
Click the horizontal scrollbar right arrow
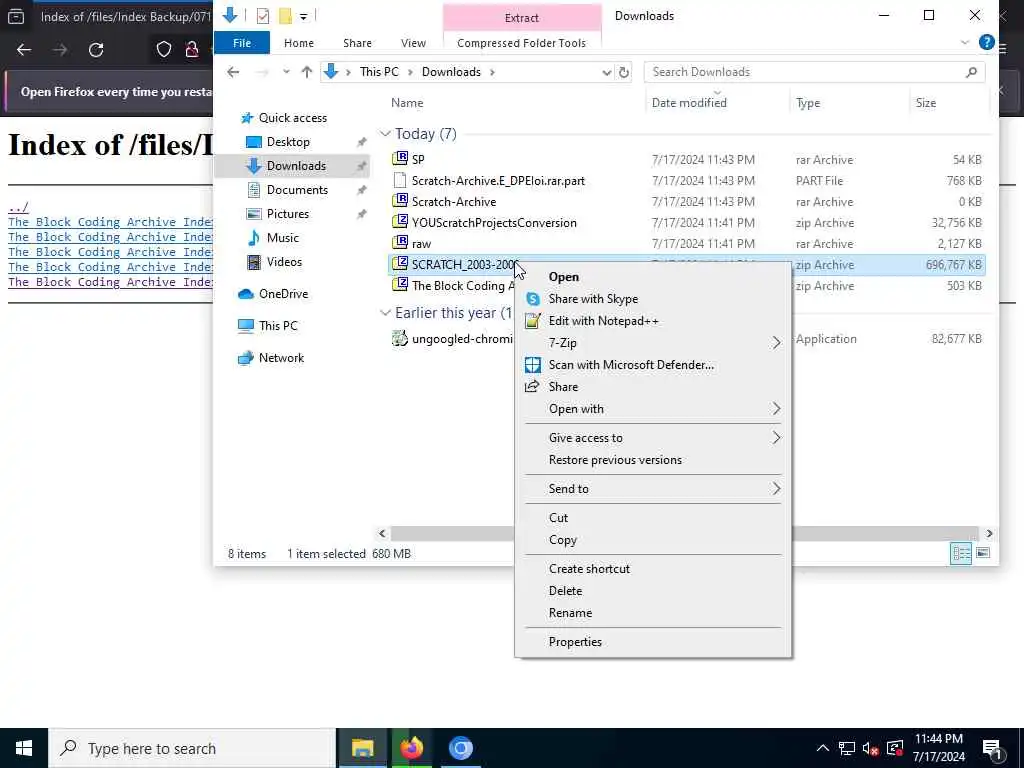(989, 534)
